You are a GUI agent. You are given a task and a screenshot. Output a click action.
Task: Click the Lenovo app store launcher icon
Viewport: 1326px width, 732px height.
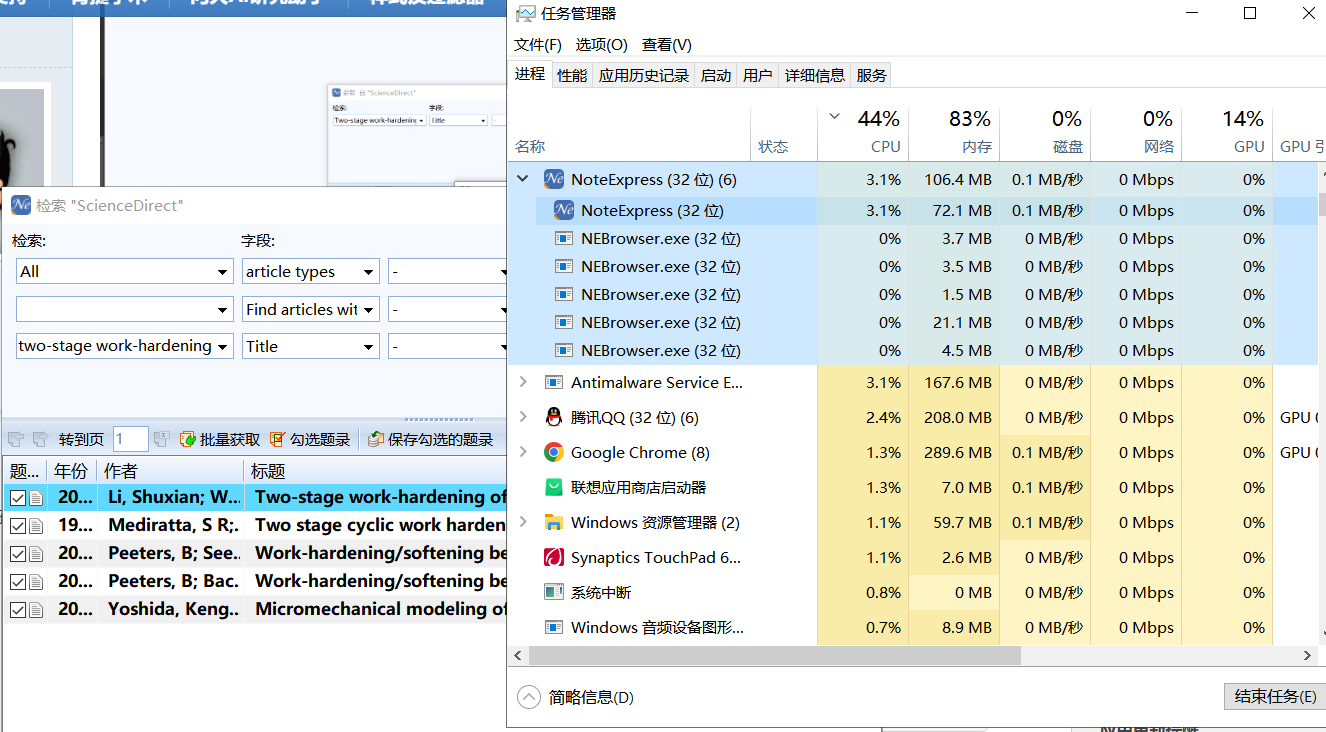[x=554, y=488]
